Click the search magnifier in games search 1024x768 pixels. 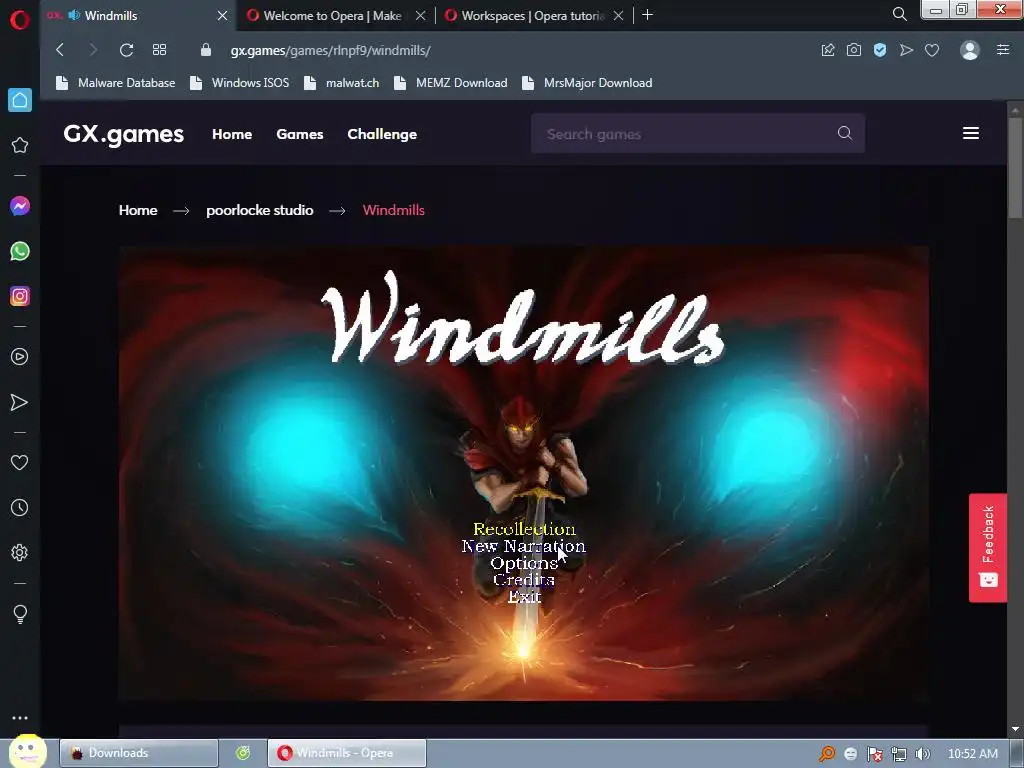(x=844, y=133)
